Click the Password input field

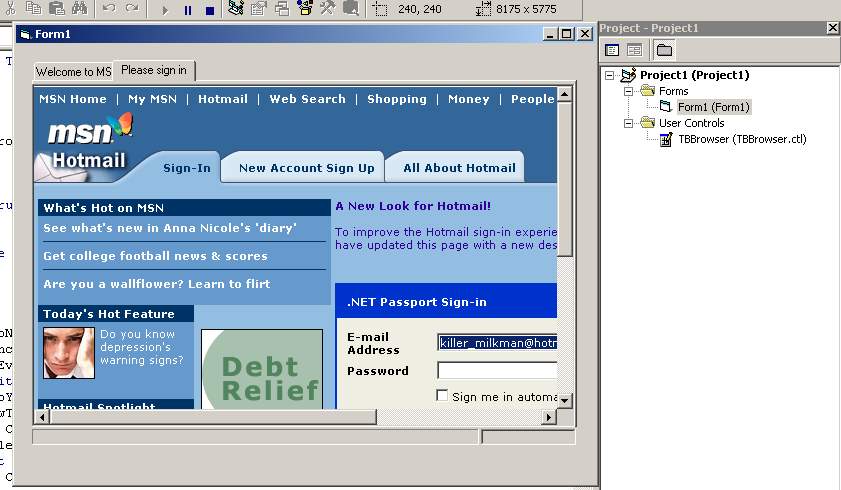[x=497, y=371]
